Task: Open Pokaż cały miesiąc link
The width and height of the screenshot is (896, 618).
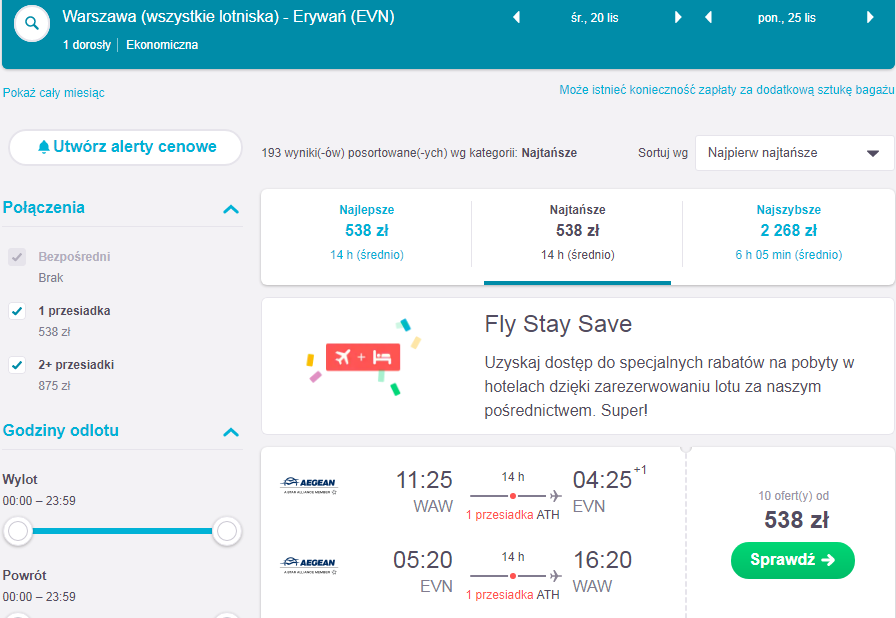Action: (x=54, y=93)
